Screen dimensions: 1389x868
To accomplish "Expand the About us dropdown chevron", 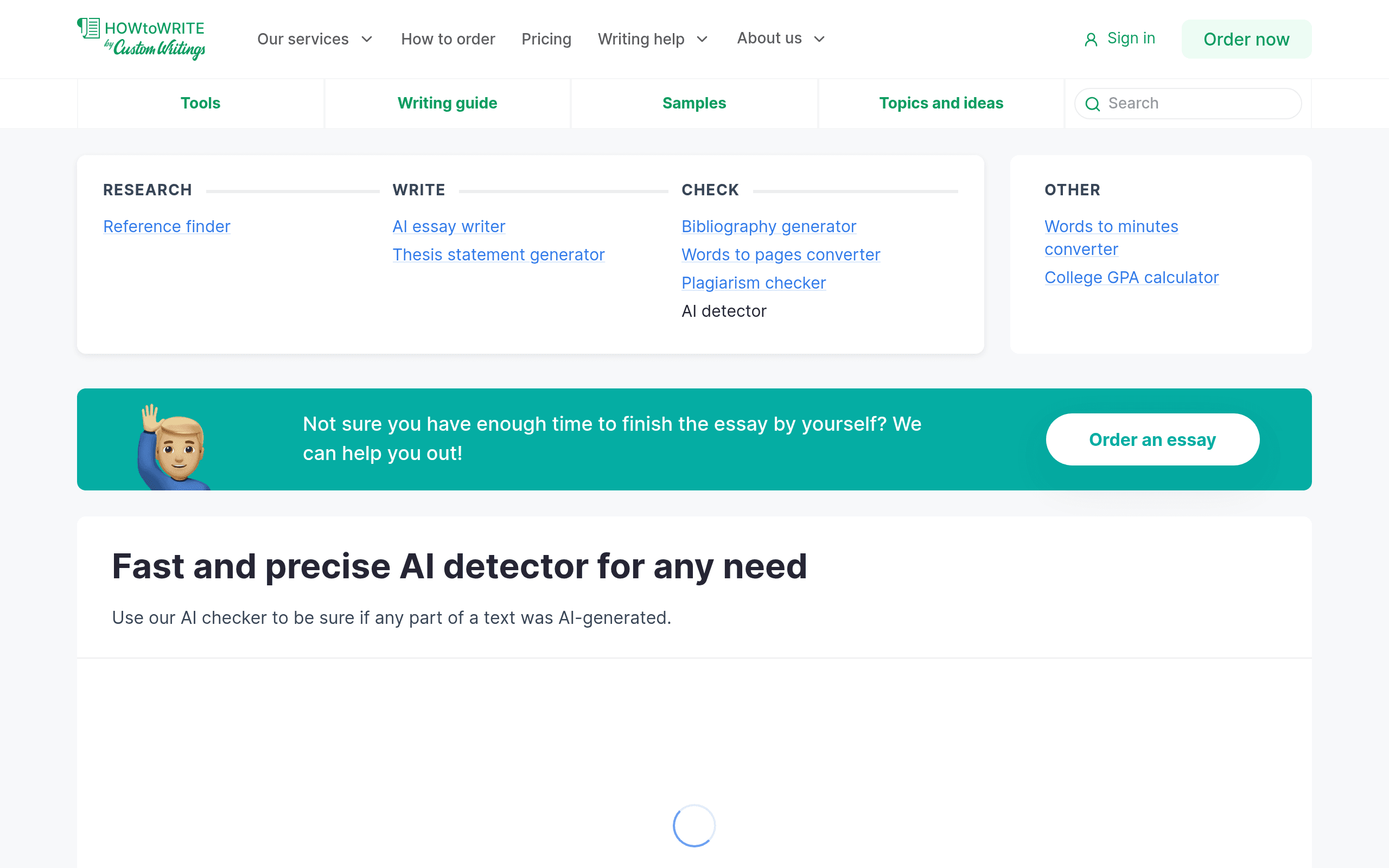I will click(x=819, y=39).
